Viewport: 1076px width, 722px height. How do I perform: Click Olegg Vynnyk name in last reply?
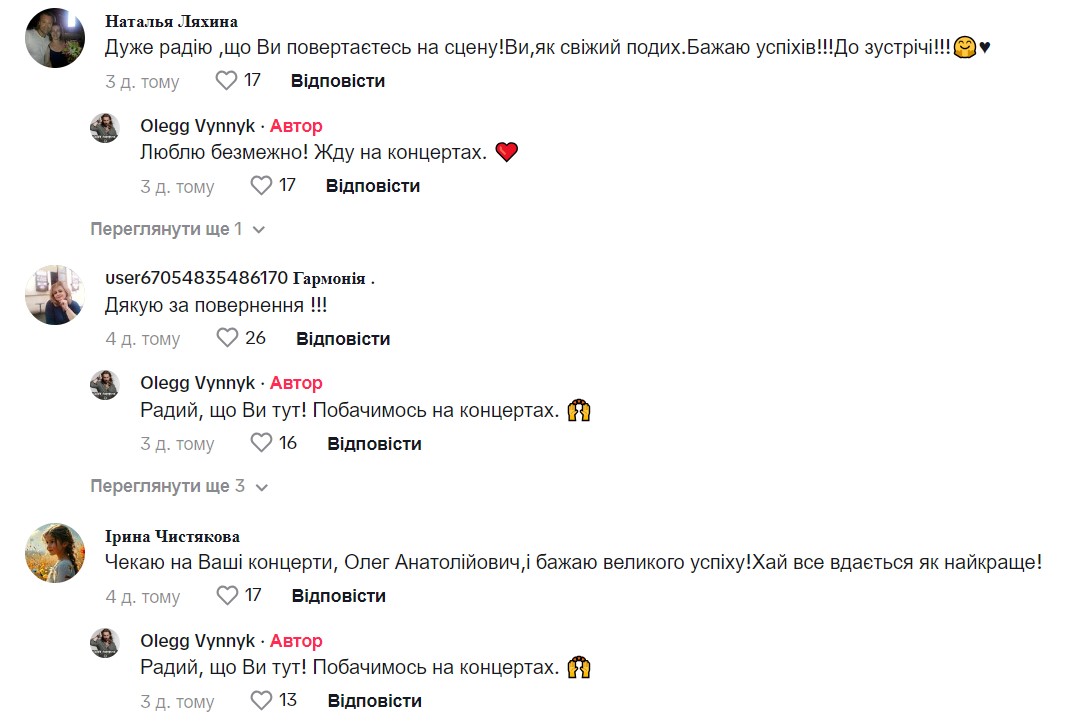coord(197,641)
